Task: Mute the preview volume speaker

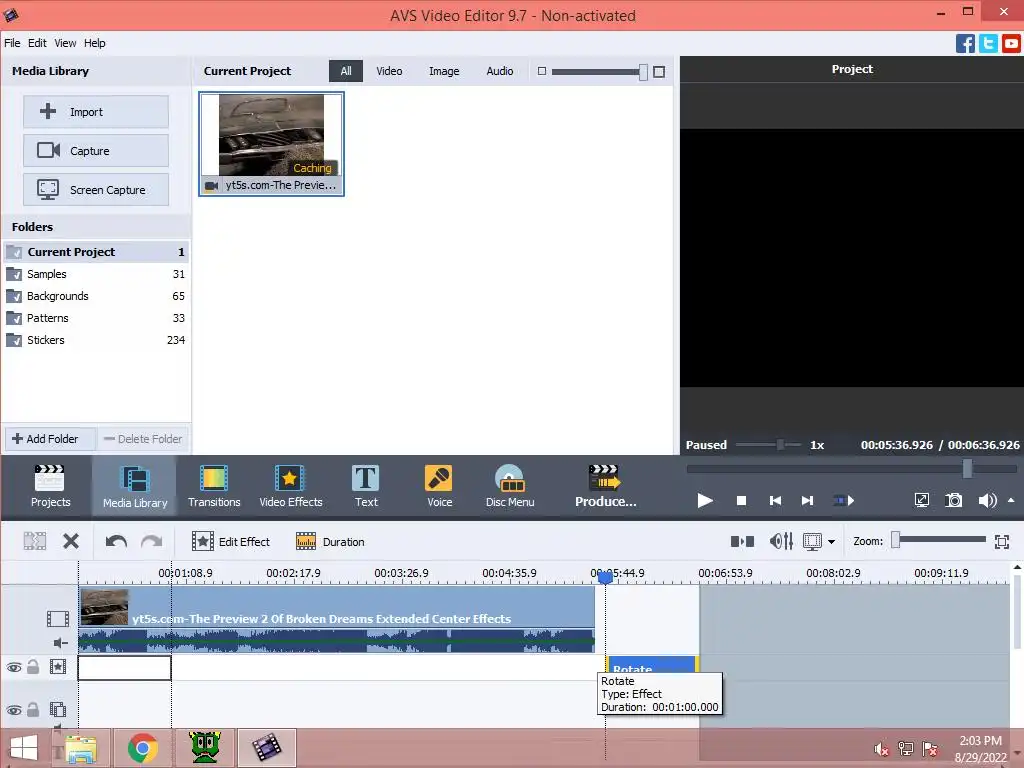Action: click(987, 501)
